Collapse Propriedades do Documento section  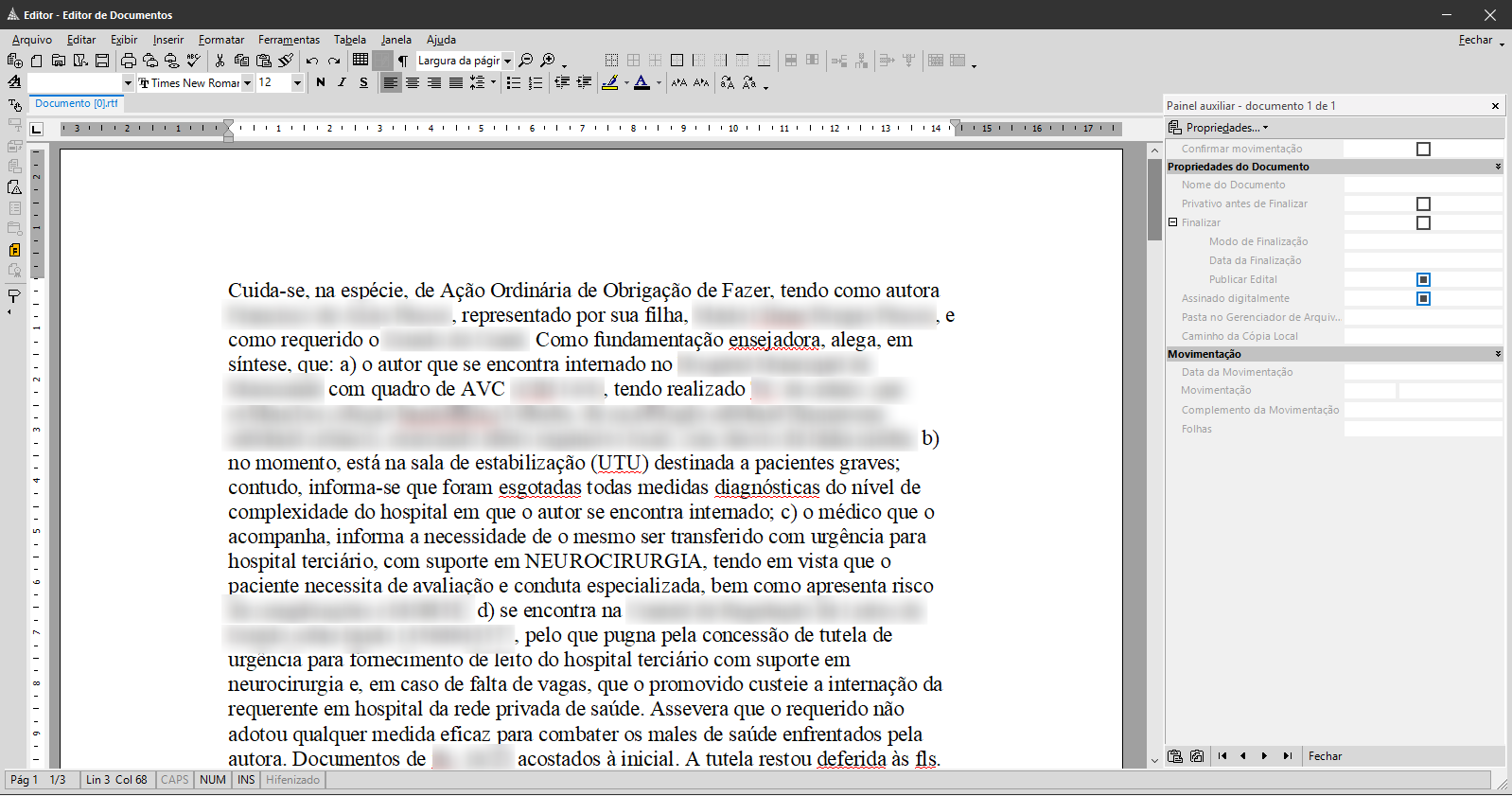click(1498, 167)
